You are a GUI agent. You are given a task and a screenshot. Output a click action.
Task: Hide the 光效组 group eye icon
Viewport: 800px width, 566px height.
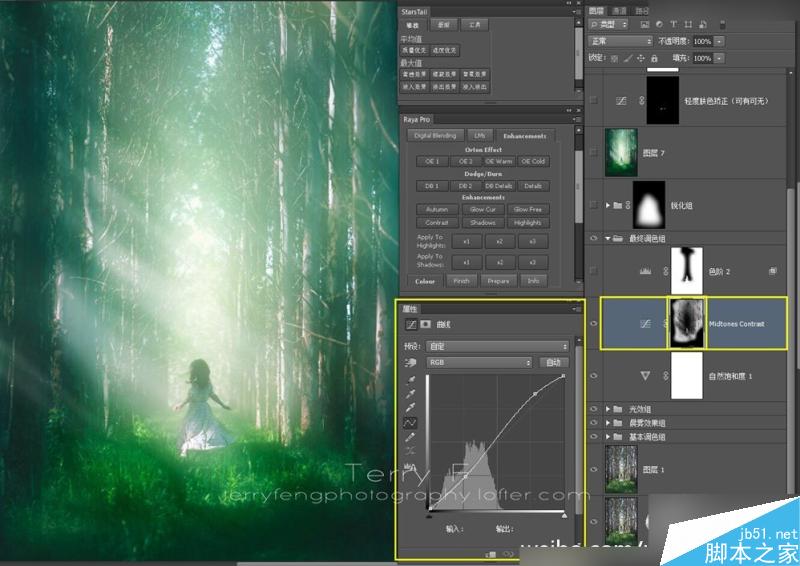[x=593, y=409]
